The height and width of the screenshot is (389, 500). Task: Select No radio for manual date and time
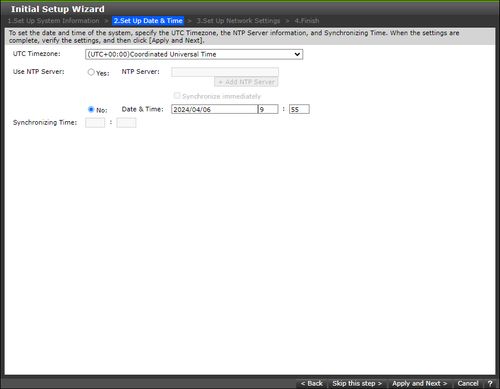(91, 109)
